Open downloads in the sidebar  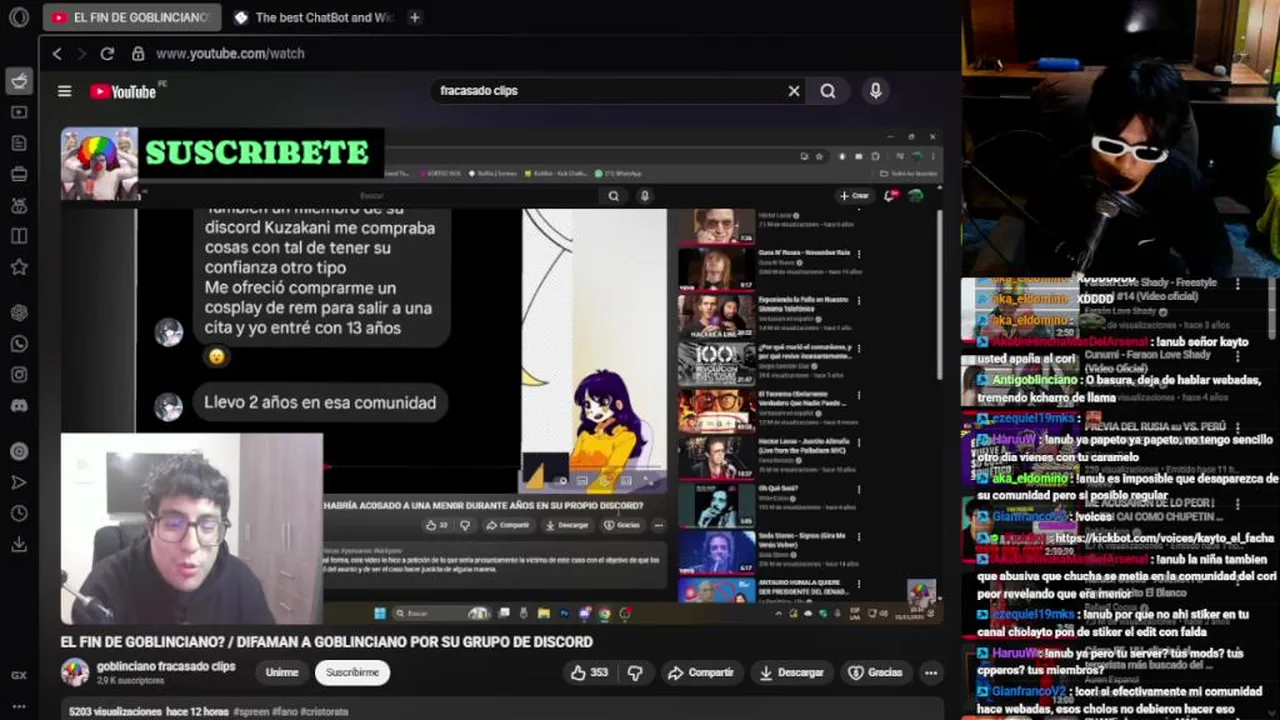(19, 544)
